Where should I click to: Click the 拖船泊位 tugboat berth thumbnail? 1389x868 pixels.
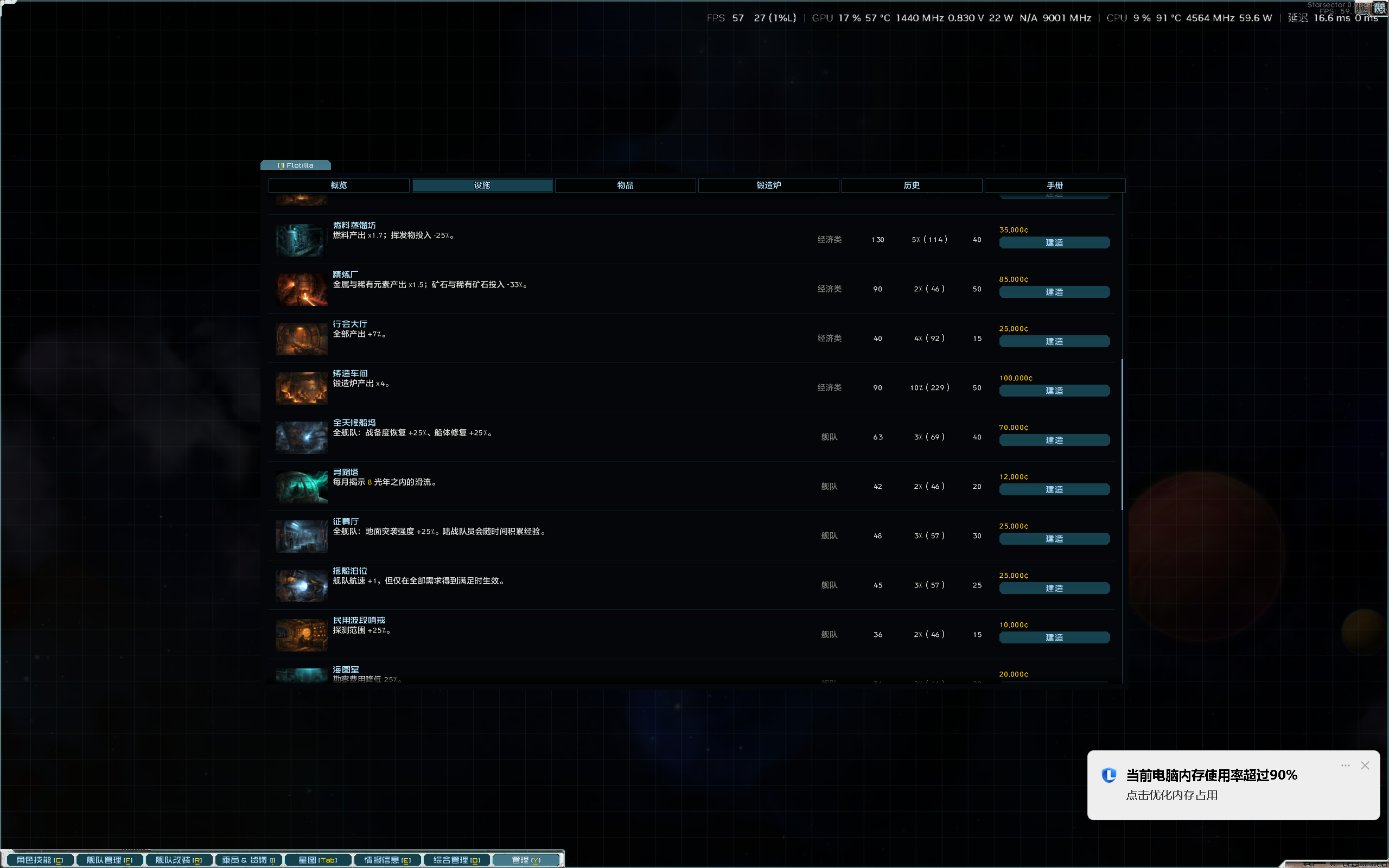[301, 585]
